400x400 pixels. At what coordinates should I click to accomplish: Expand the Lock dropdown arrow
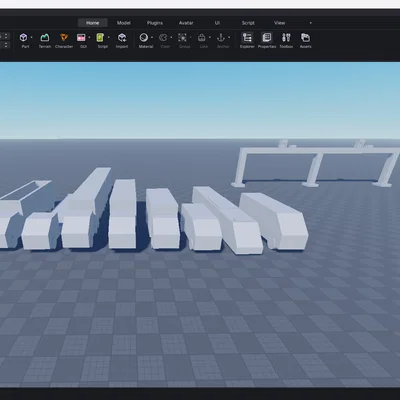point(210,38)
